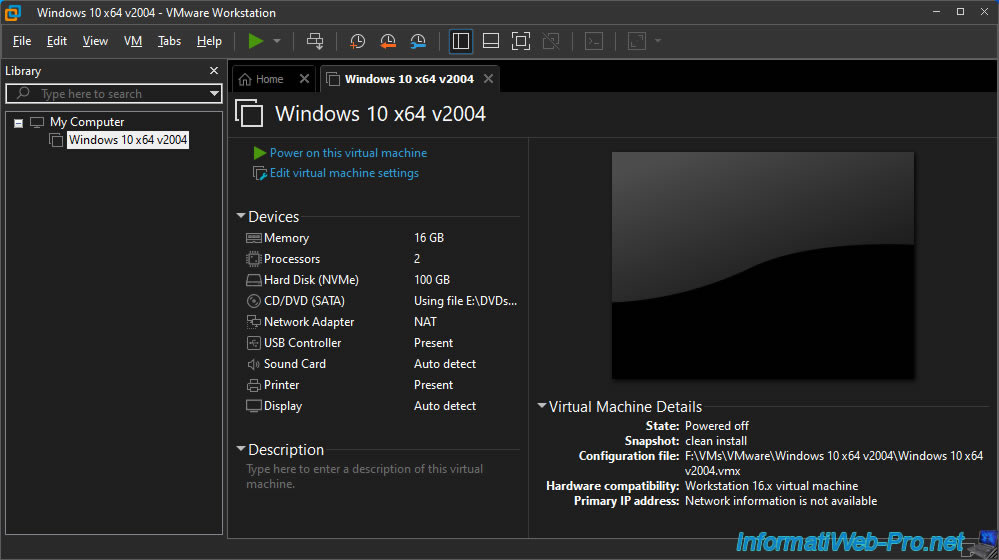999x560 pixels.
Task: Click the VMware Workstation title bar icon
Action: (x=13, y=12)
